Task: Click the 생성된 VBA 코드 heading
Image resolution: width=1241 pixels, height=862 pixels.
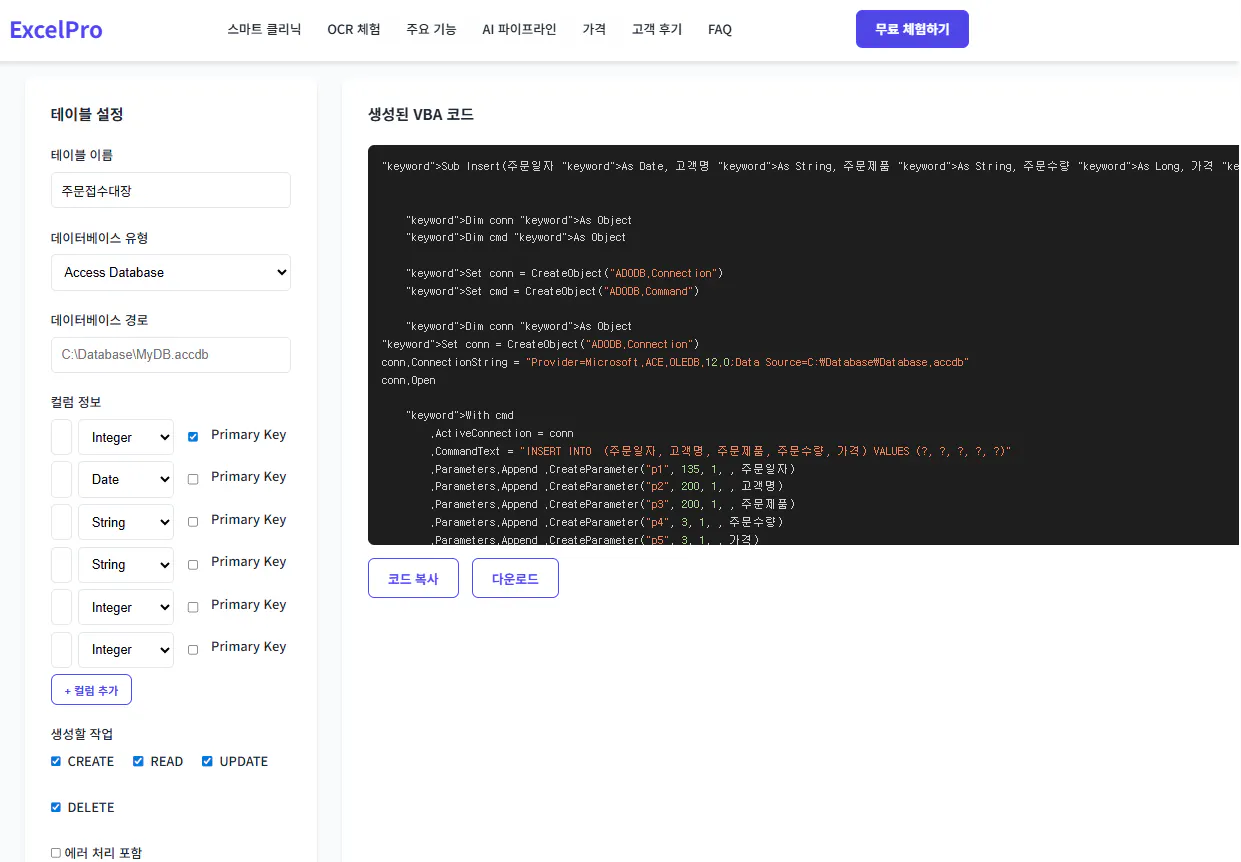Action: click(x=421, y=114)
